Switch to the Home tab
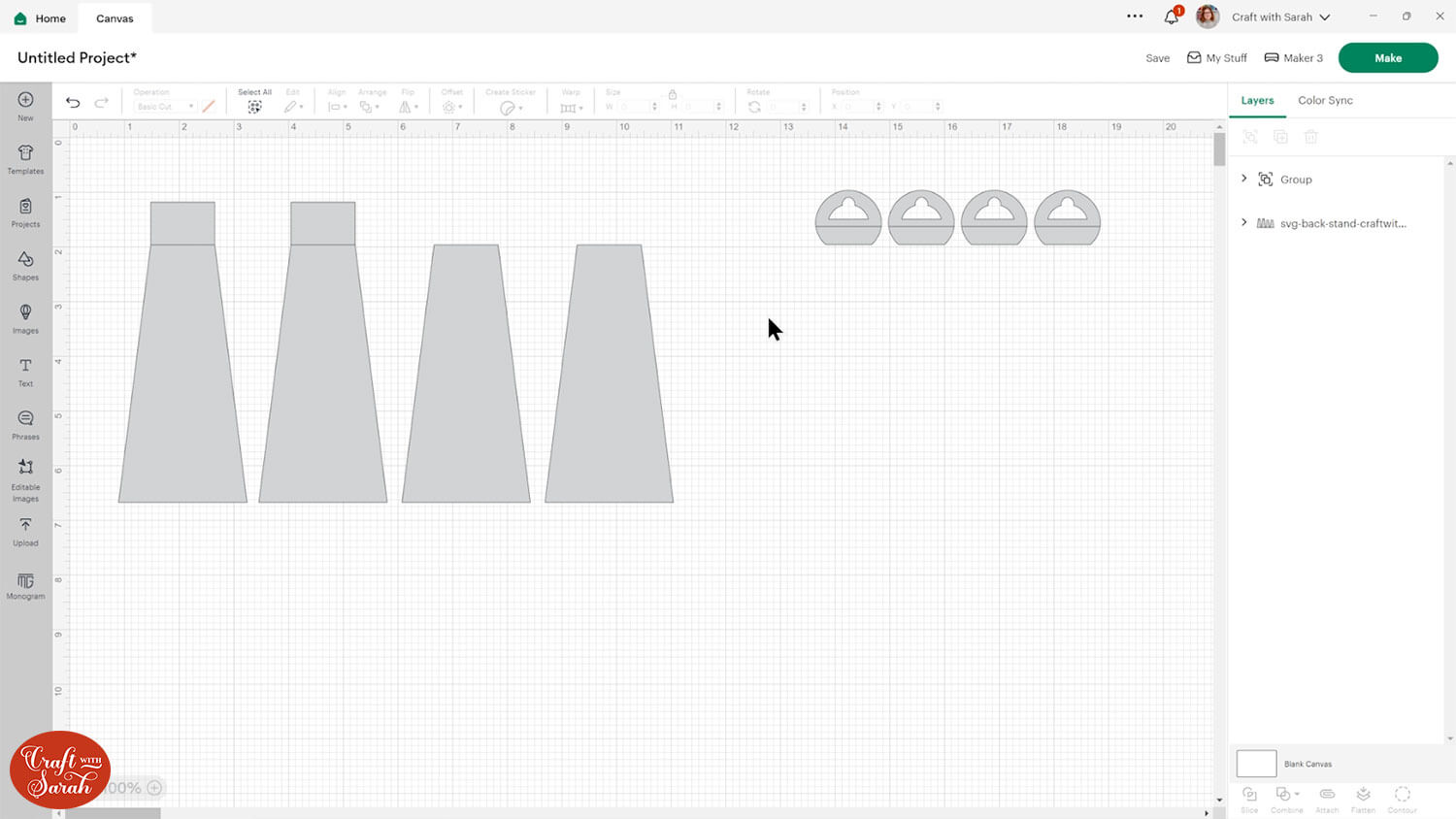This screenshot has width=1456, height=819. click(x=41, y=18)
